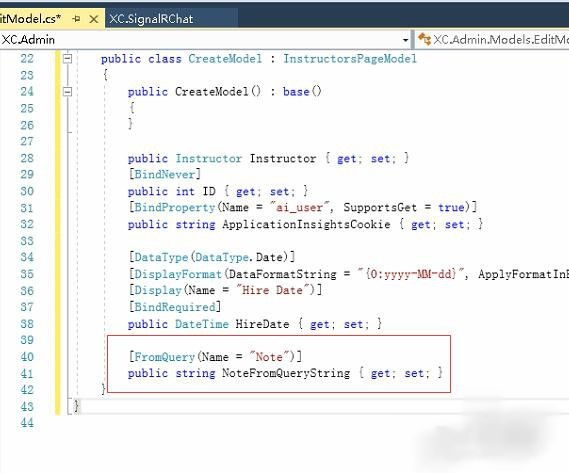Collapse the CreateModel constructor at line 24
The image size is (569, 473).
pyautogui.click(x=67, y=91)
